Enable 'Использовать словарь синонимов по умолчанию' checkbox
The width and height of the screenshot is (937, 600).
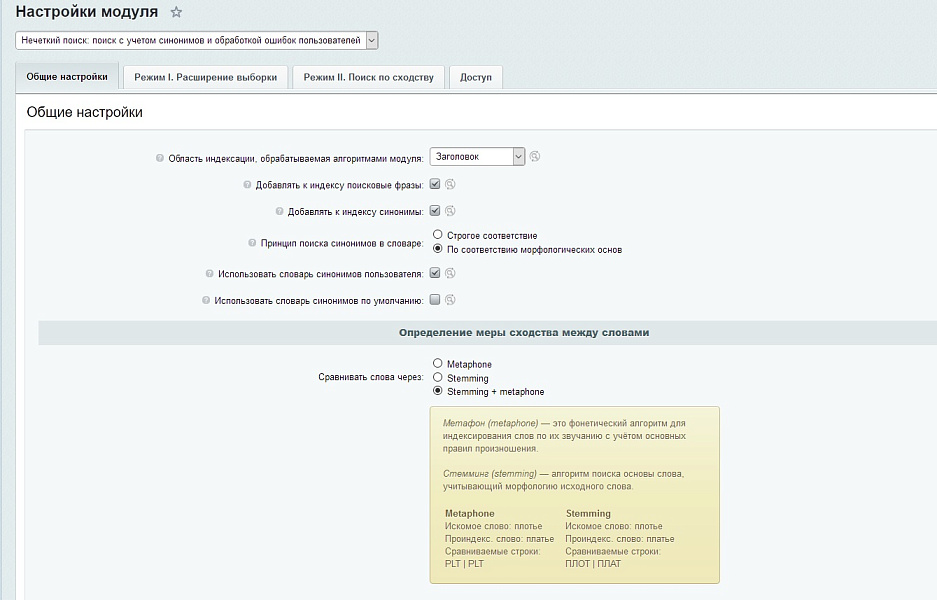click(x=435, y=299)
